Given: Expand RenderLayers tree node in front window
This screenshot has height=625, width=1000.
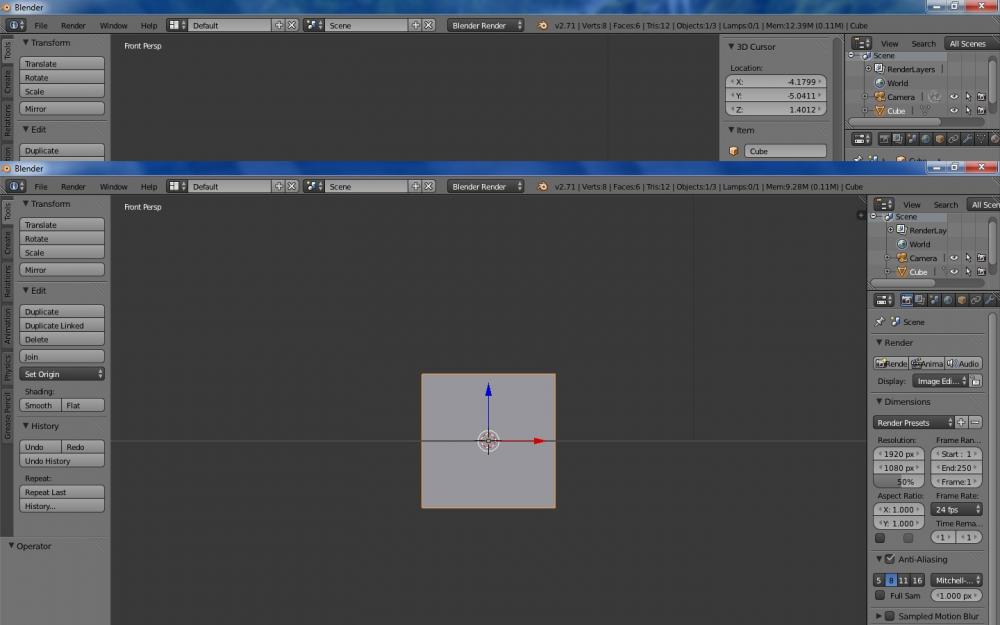Looking at the screenshot, I should click(x=890, y=230).
